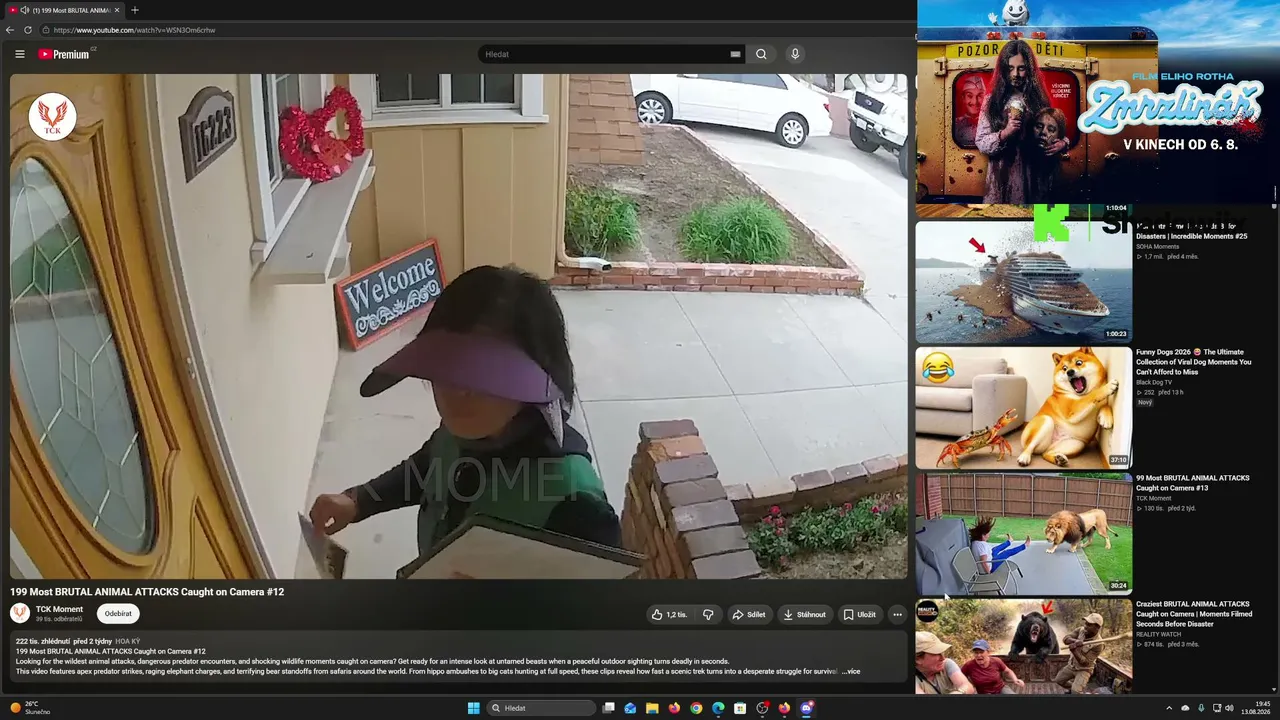Image resolution: width=1280 pixels, height=720 pixels.
Task: Start voice search with the microphone
Action: 795,54
